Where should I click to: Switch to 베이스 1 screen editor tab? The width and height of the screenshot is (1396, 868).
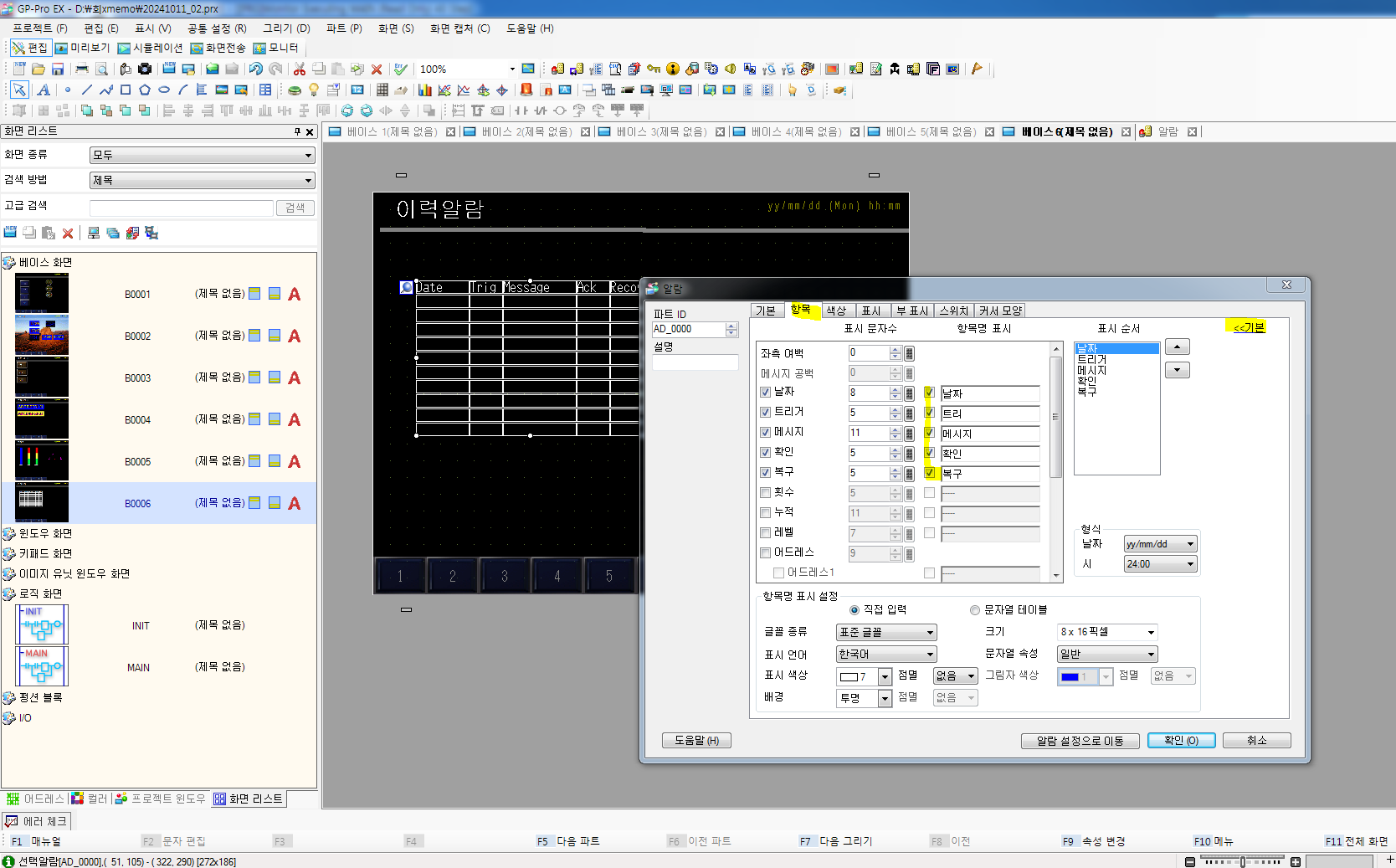[x=392, y=131]
